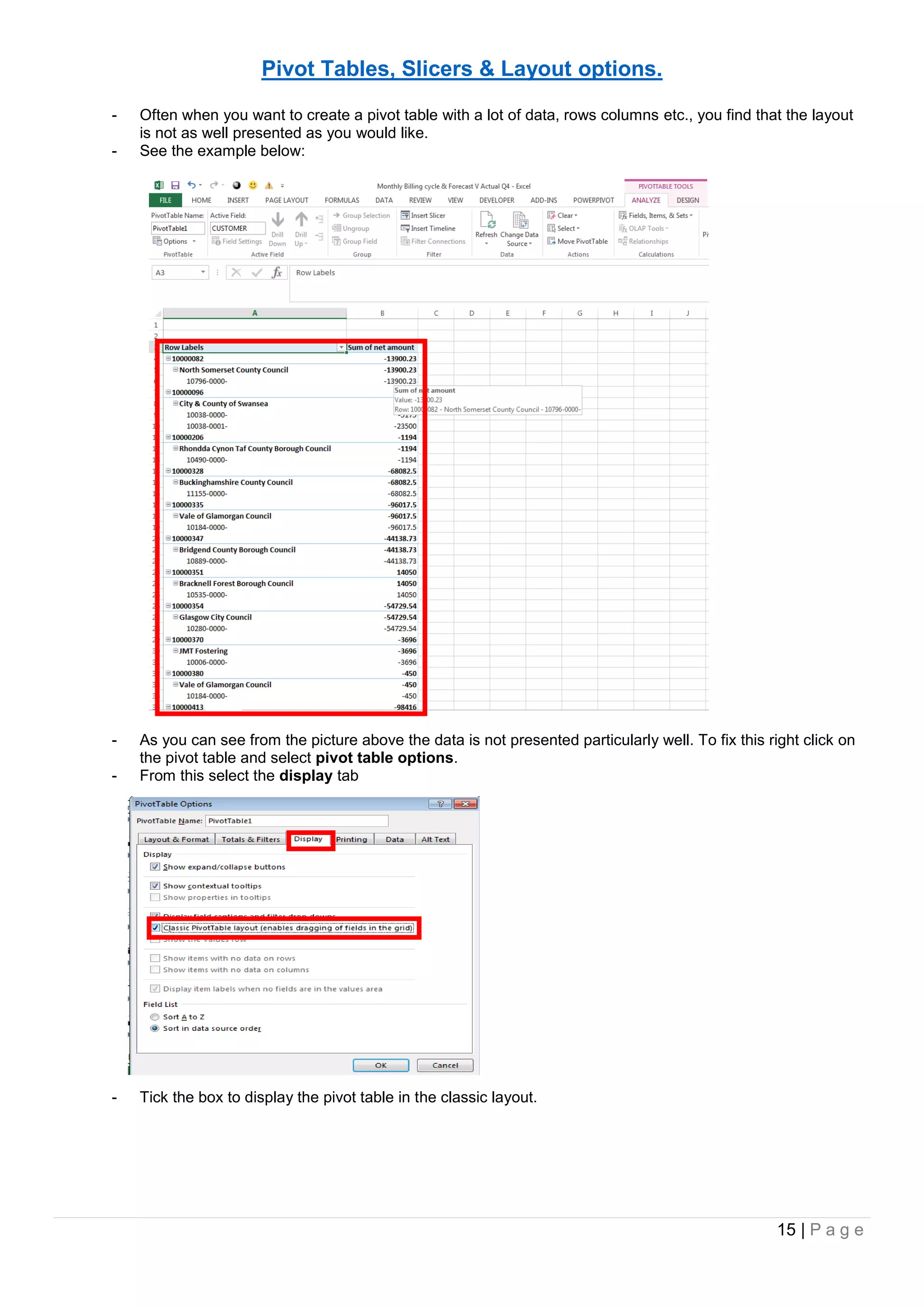Click the Relationships icon
Viewport: 924px width, 1307px height.
(623, 241)
